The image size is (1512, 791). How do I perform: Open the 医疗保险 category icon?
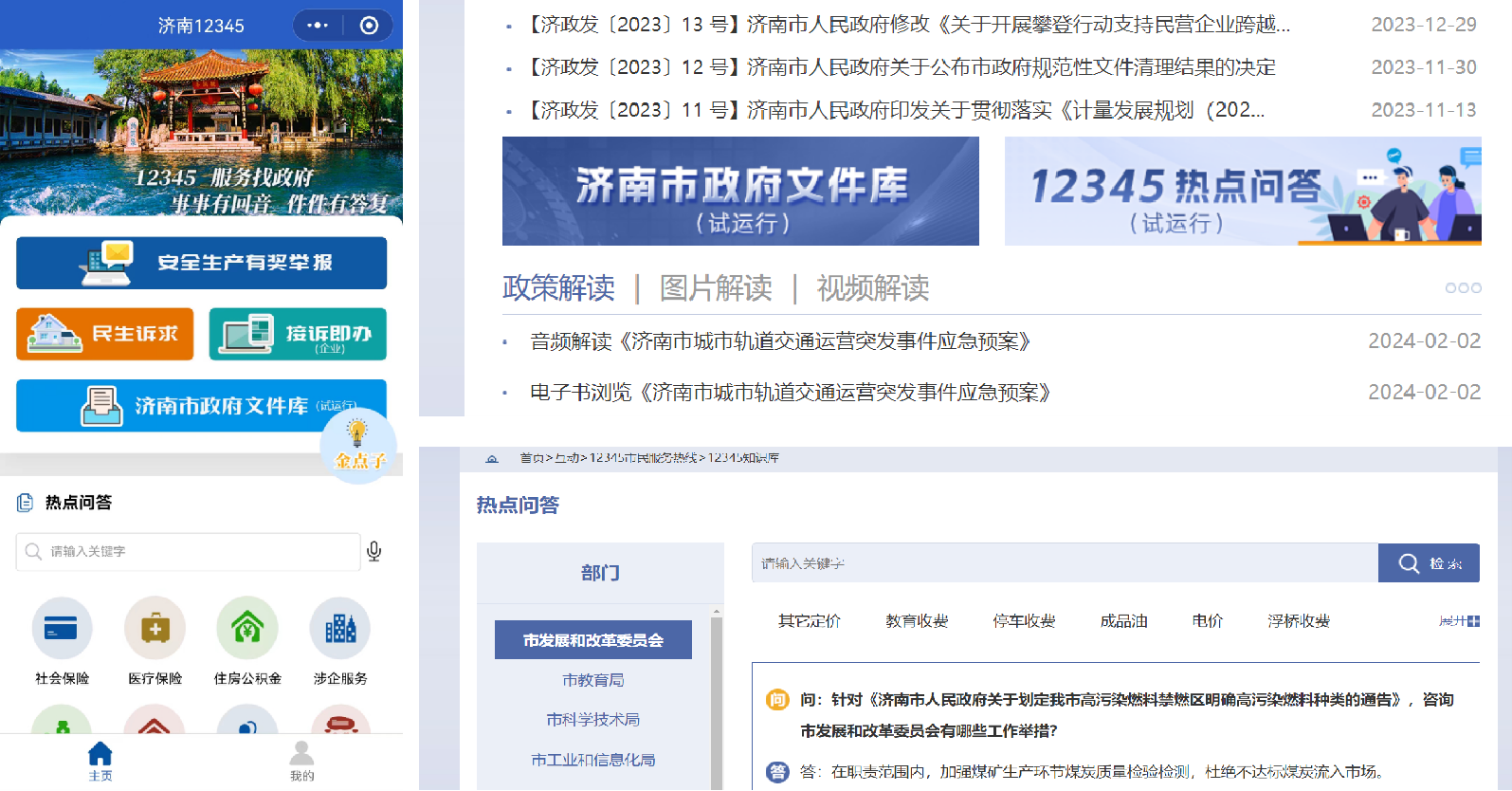[155, 629]
